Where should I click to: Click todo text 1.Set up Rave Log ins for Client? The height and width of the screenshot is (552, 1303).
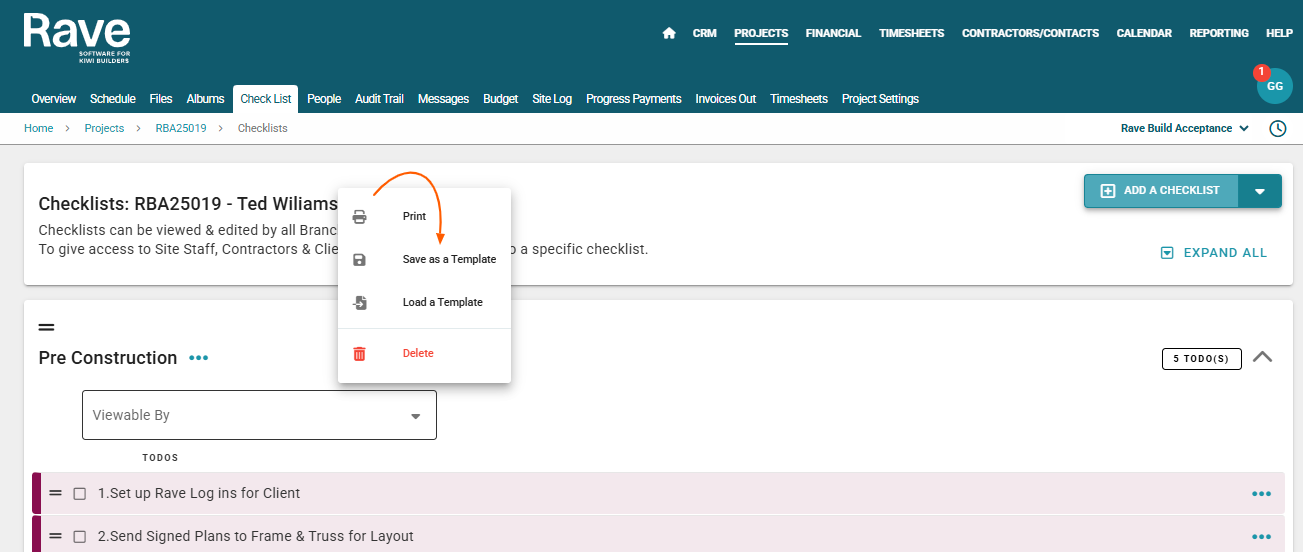[199, 493]
